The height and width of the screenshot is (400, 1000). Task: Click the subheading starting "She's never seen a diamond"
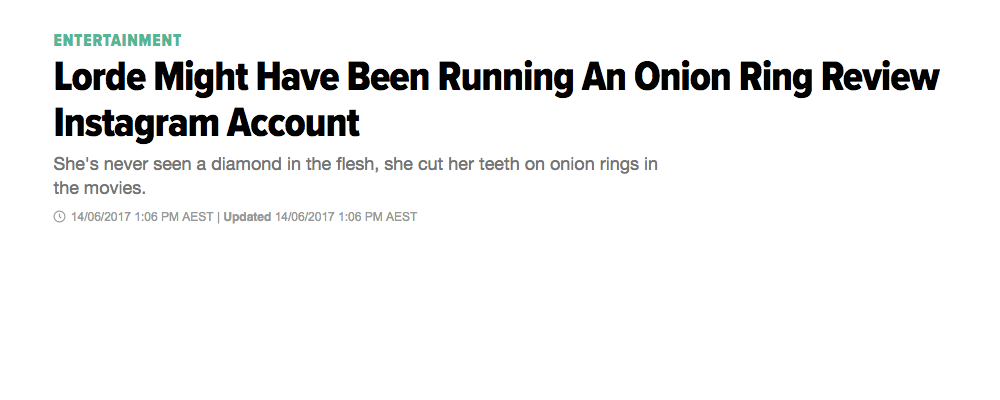click(x=356, y=176)
